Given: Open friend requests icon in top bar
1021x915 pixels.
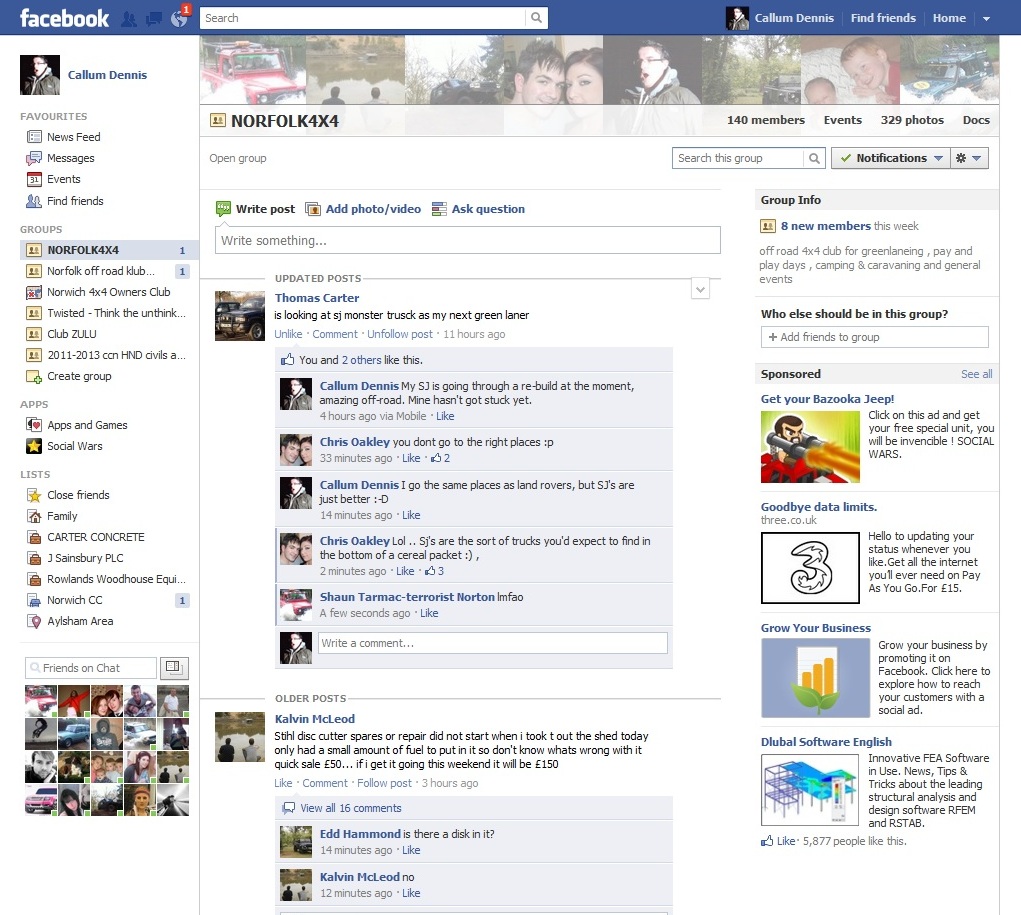Looking at the screenshot, I should click(x=129, y=19).
